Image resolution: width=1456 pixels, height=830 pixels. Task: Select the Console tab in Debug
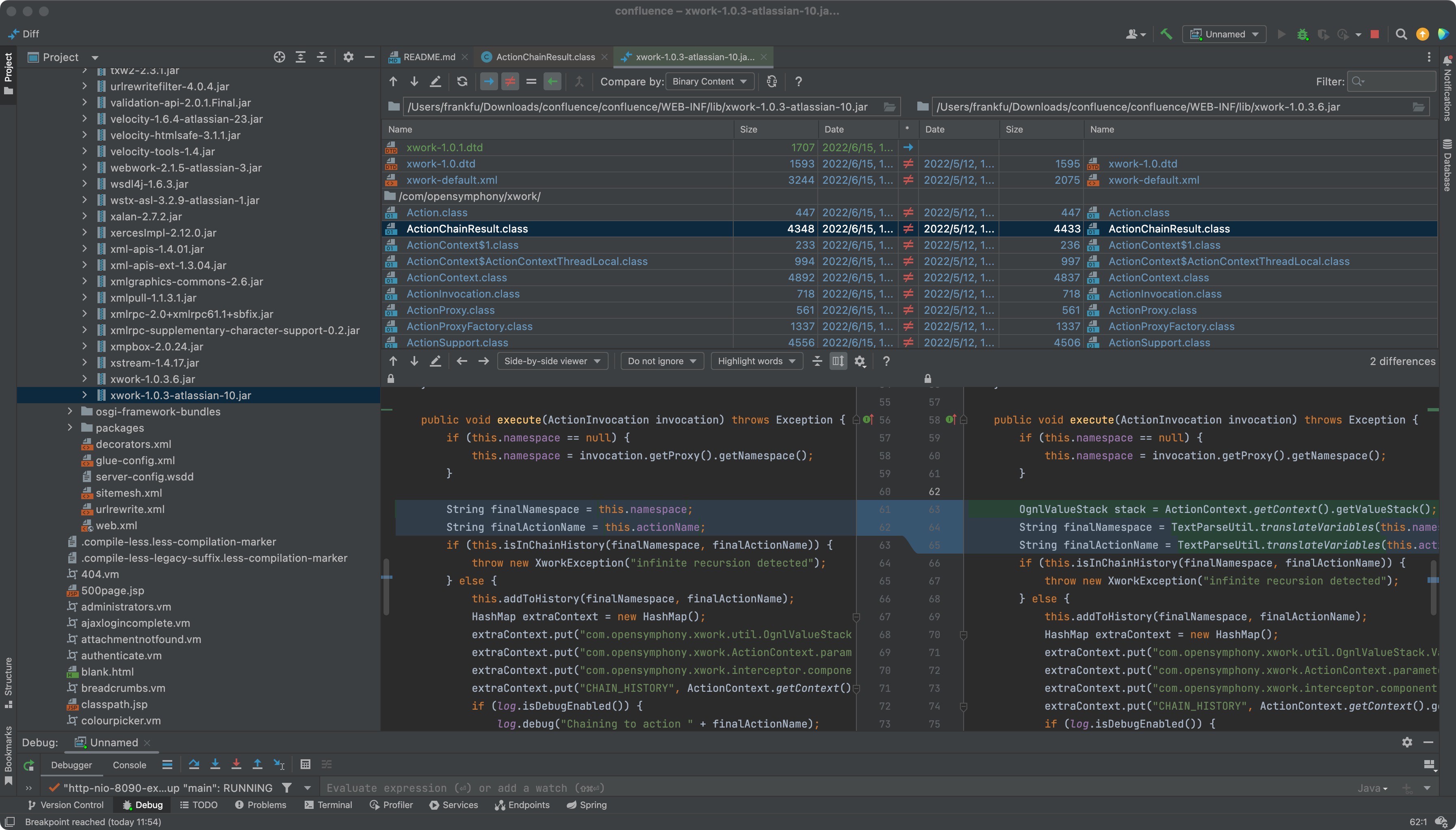(129, 765)
